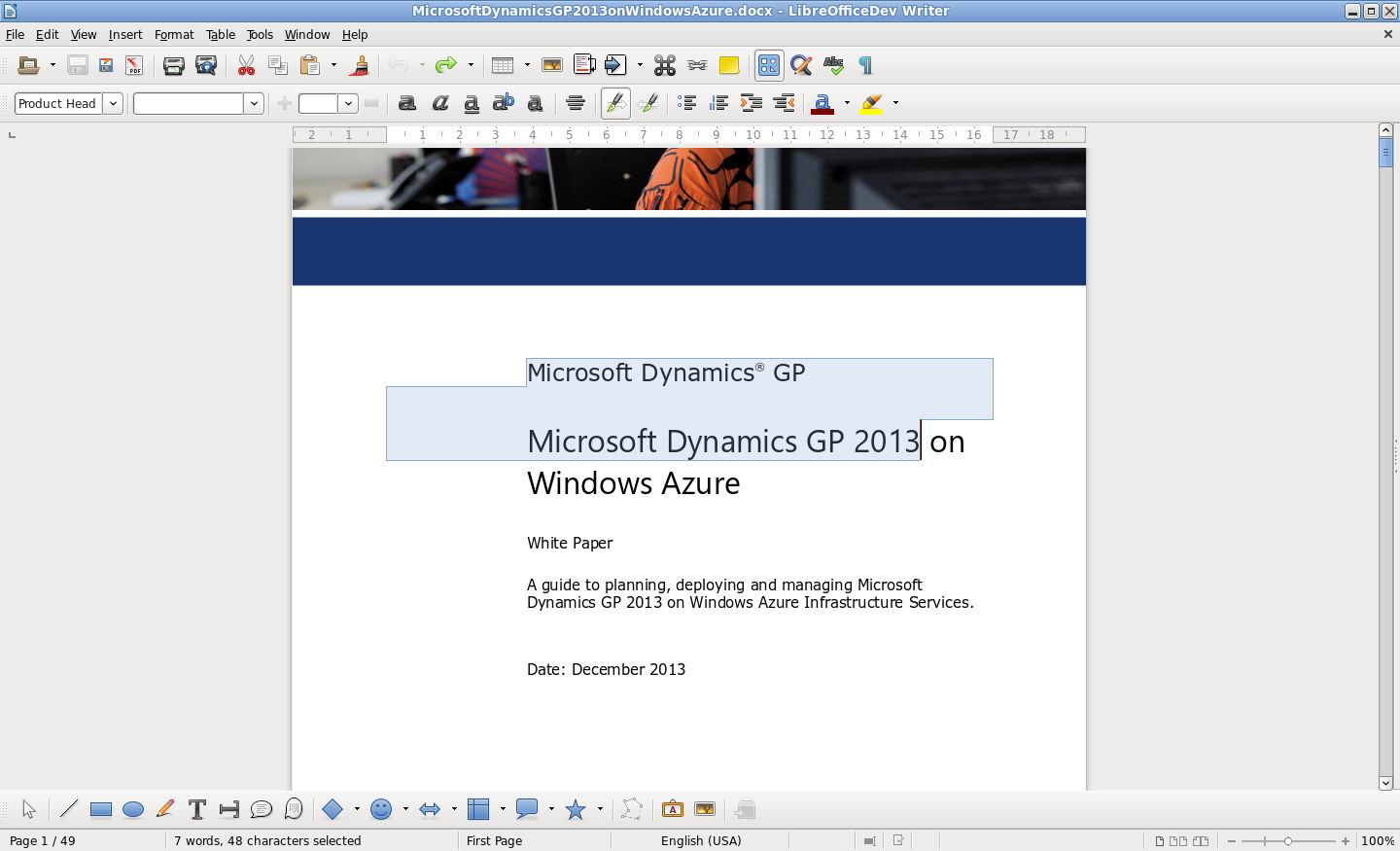Select the Ellipse drawing tool
The width and height of the screenshot is (1400, 851).
[x=133, y=809]
